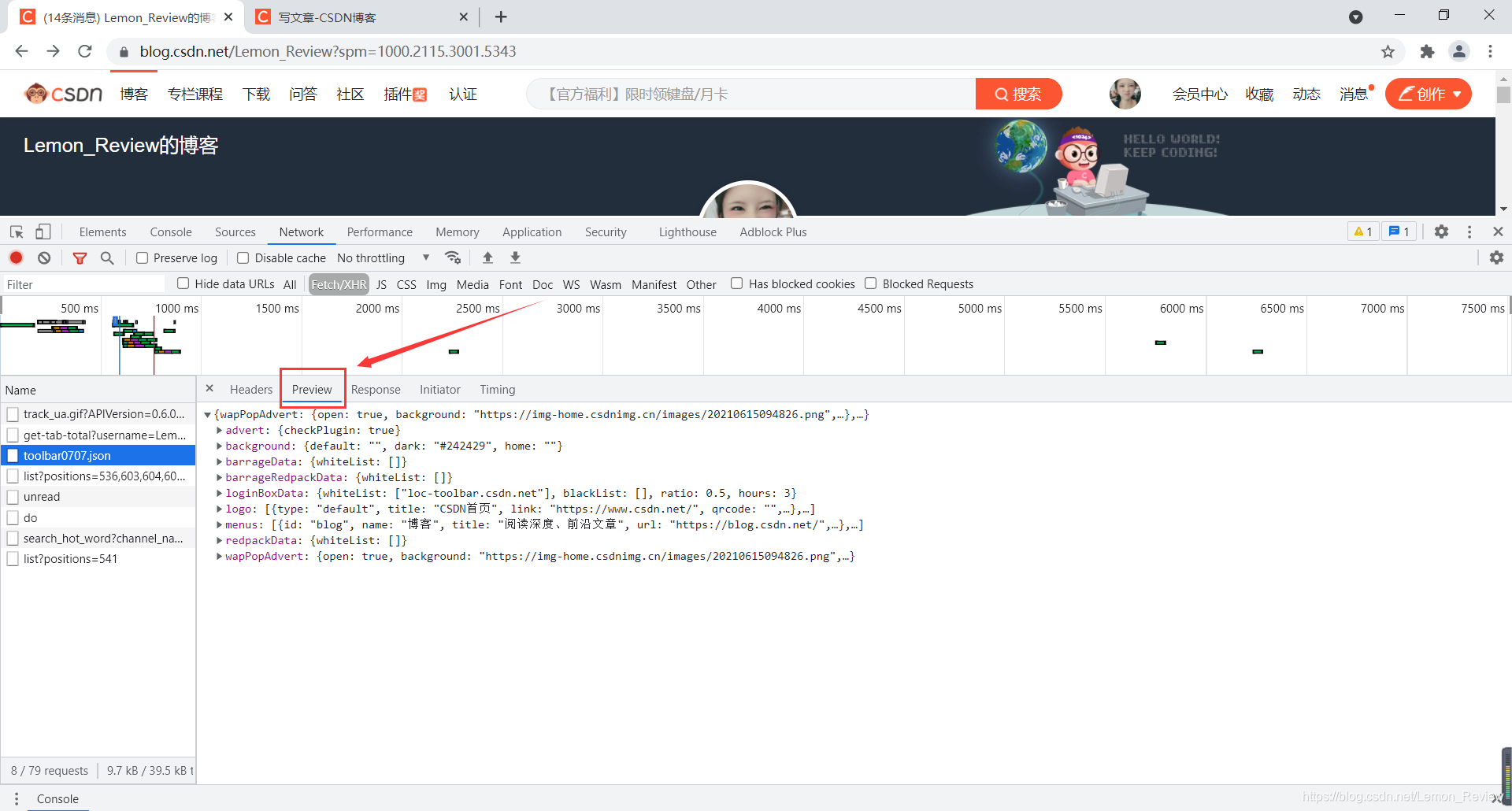This screenshot has height=811, width=1512.
Task: Switch to the Response tab
Action: tap(376, 389)
